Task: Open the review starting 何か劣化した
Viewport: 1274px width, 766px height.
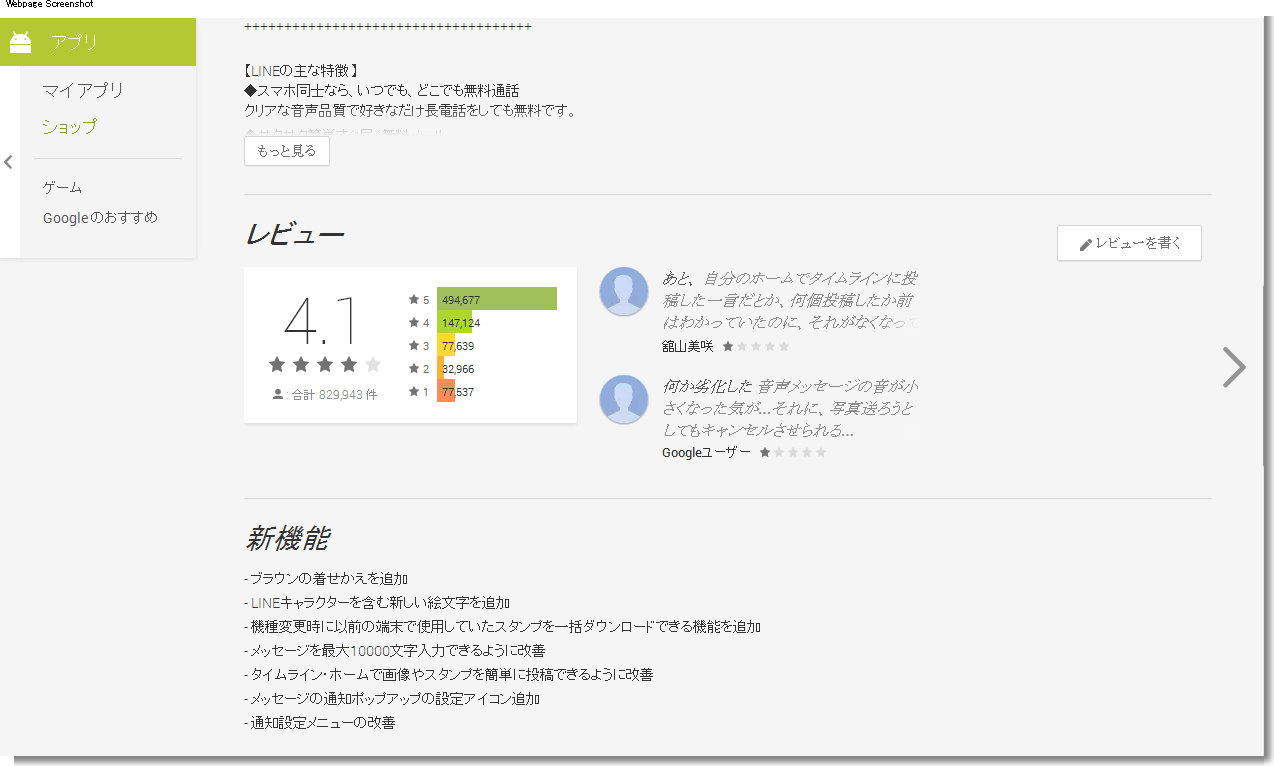Action: point(790,407)
